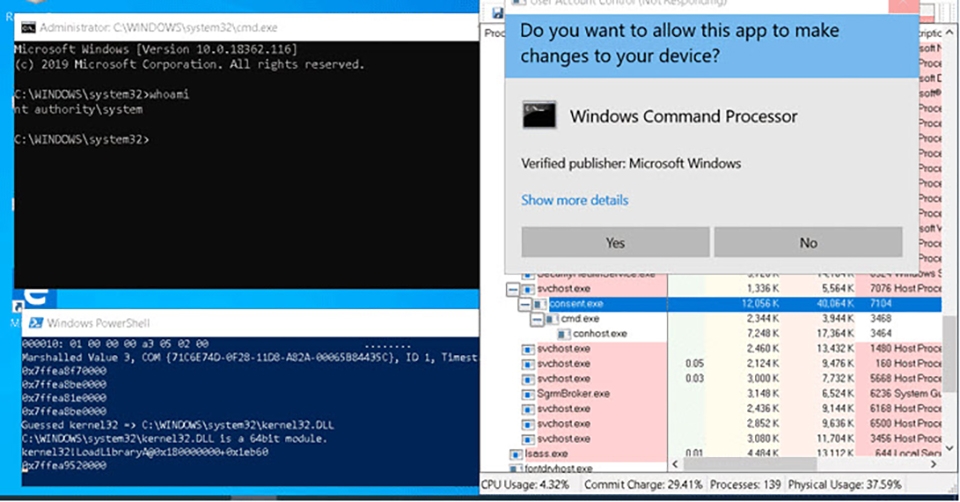This screenshot has width=960, height=502.
Task: Click the fontdrvhost.exe process icon
Action: click(x=516, y=469)
